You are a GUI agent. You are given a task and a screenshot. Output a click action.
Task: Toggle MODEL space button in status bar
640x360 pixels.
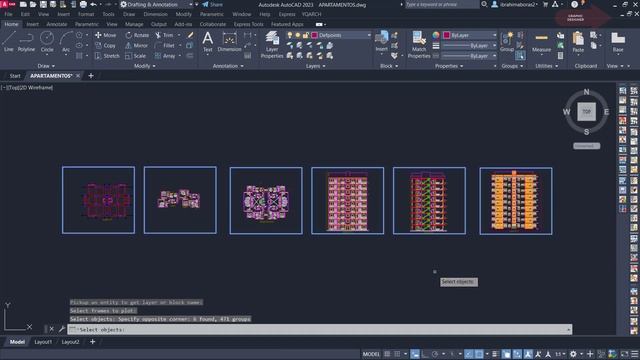pyautogui.click(x=371, y=354)
